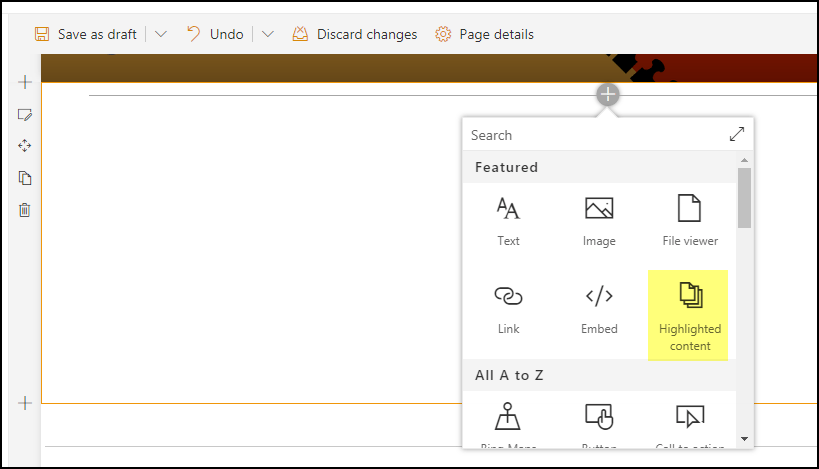Delete the section with the trash icon
Screen dimensions: 819x469
click(x=25, y=210)
